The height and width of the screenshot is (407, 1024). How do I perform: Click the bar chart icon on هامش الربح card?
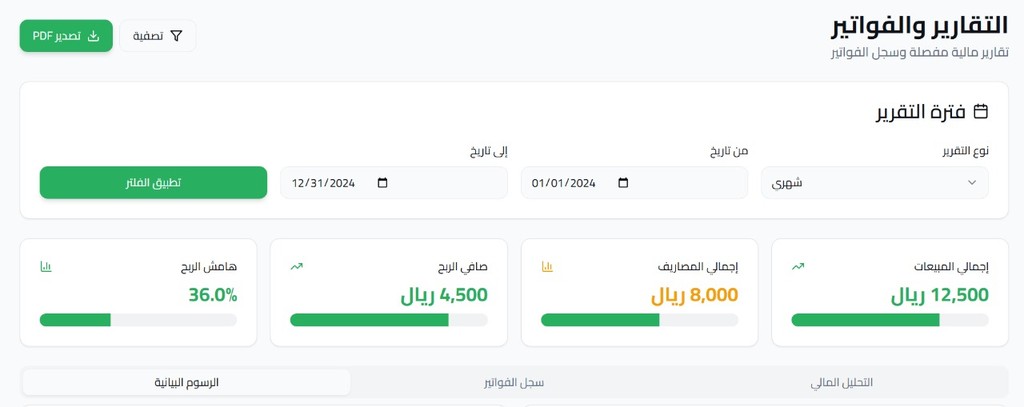tap(45, 267)
